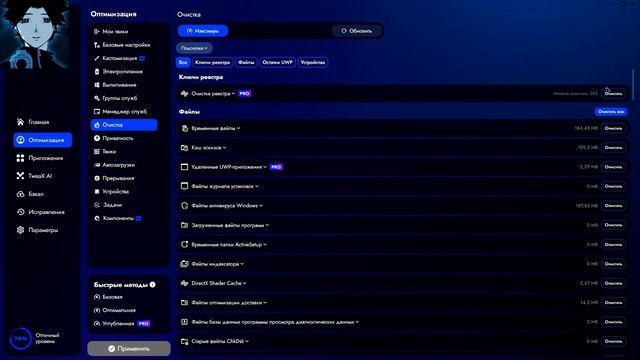Click the Компоненты icon
Image resolution: width=640 pixels, height=360 pixels.
point(97,218)
